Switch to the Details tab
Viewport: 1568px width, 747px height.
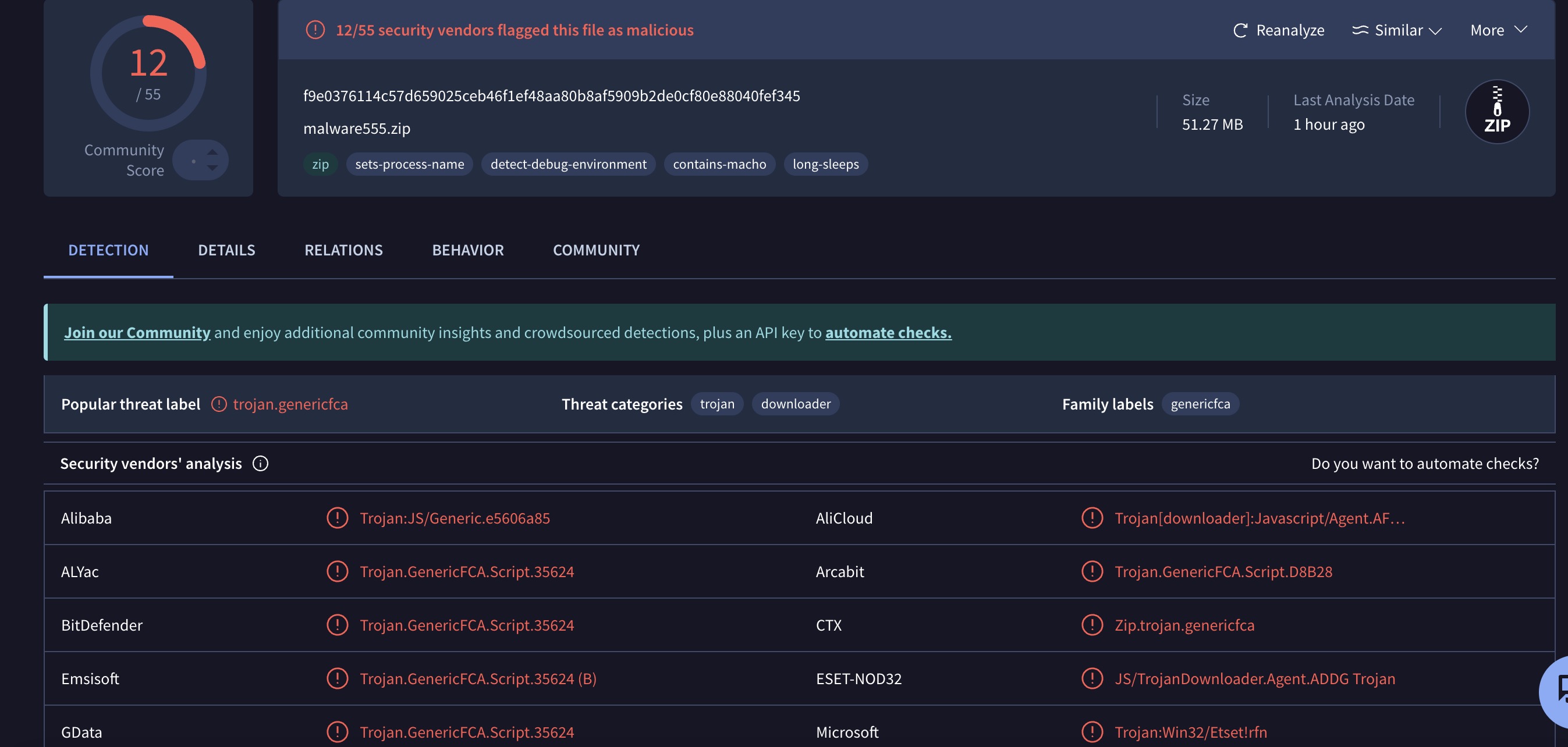(226, 250)
